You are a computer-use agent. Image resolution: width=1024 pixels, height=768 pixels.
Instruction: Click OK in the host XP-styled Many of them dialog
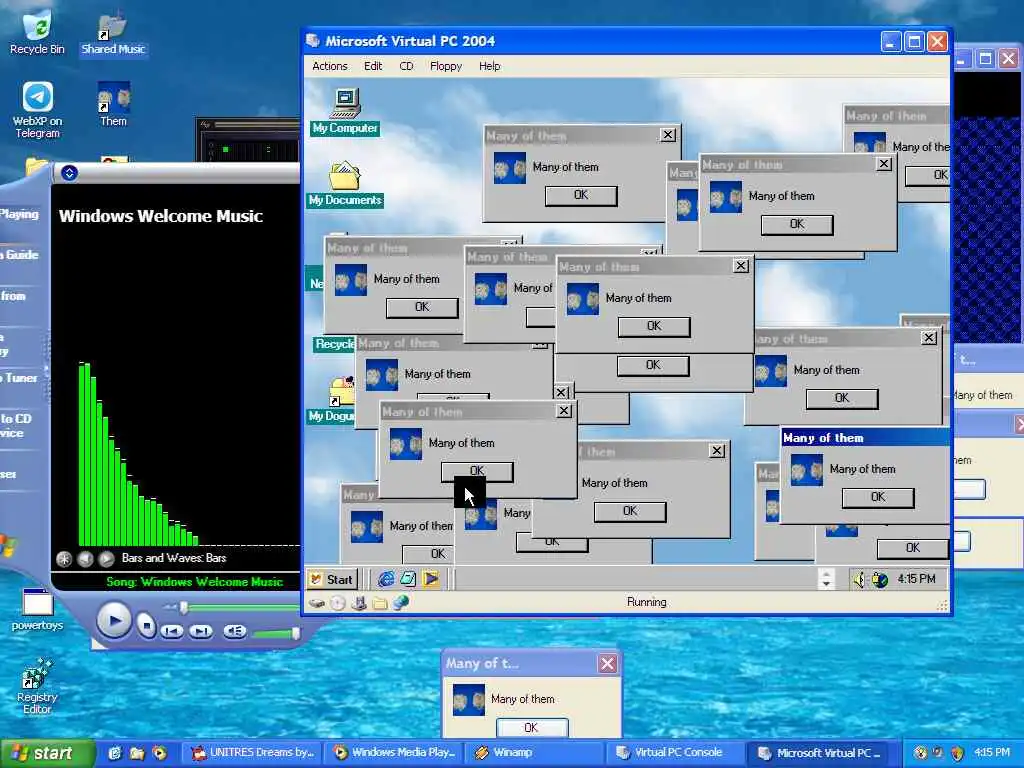point(532,728)
